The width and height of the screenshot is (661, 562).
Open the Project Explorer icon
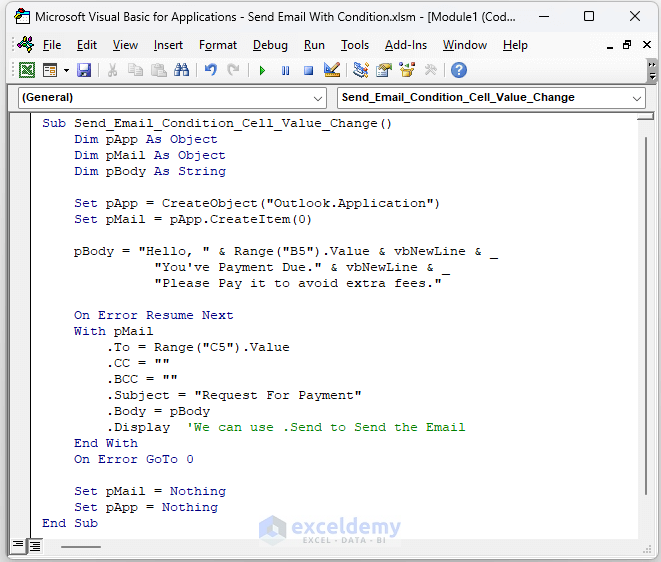click(360, 70)
